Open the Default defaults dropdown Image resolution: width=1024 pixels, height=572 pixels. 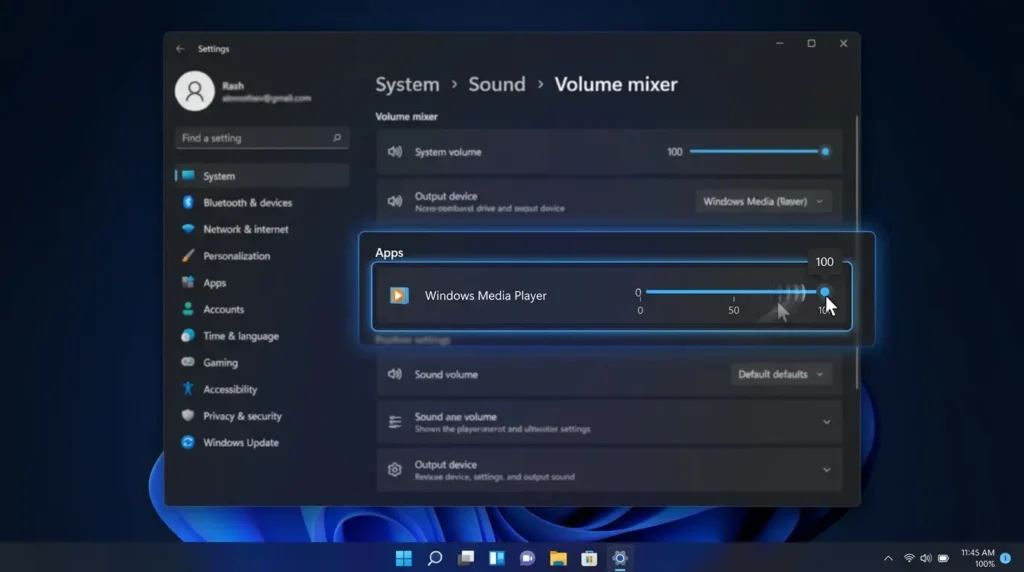click(x=780, y=374)
